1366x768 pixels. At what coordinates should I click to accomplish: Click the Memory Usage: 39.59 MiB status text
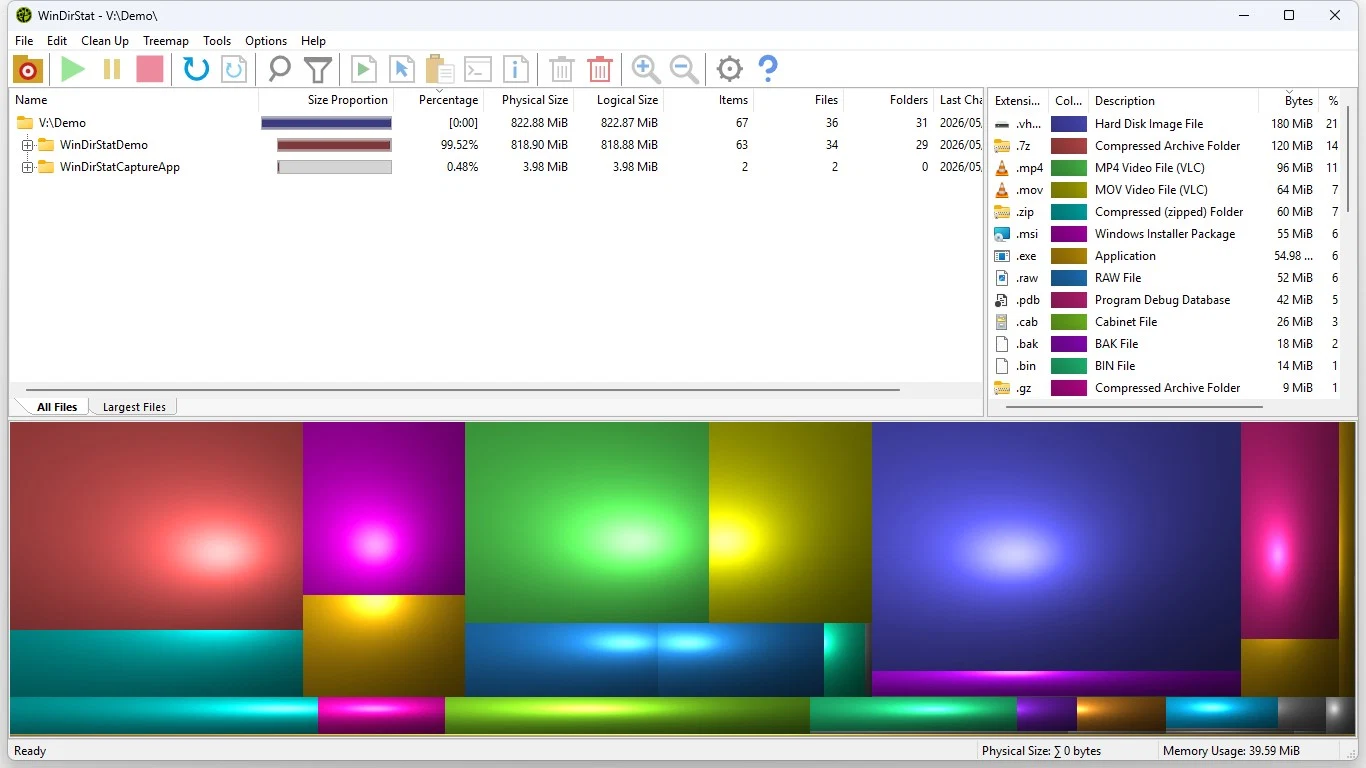tap(1231, 751)
